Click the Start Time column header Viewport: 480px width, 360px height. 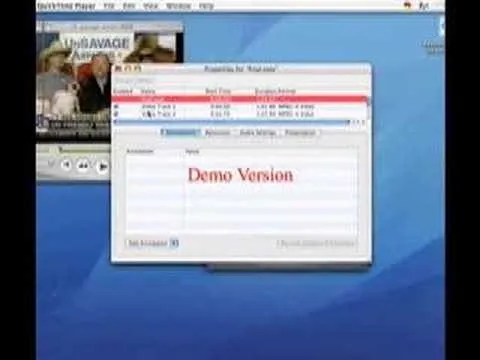[x=218, y=91]
